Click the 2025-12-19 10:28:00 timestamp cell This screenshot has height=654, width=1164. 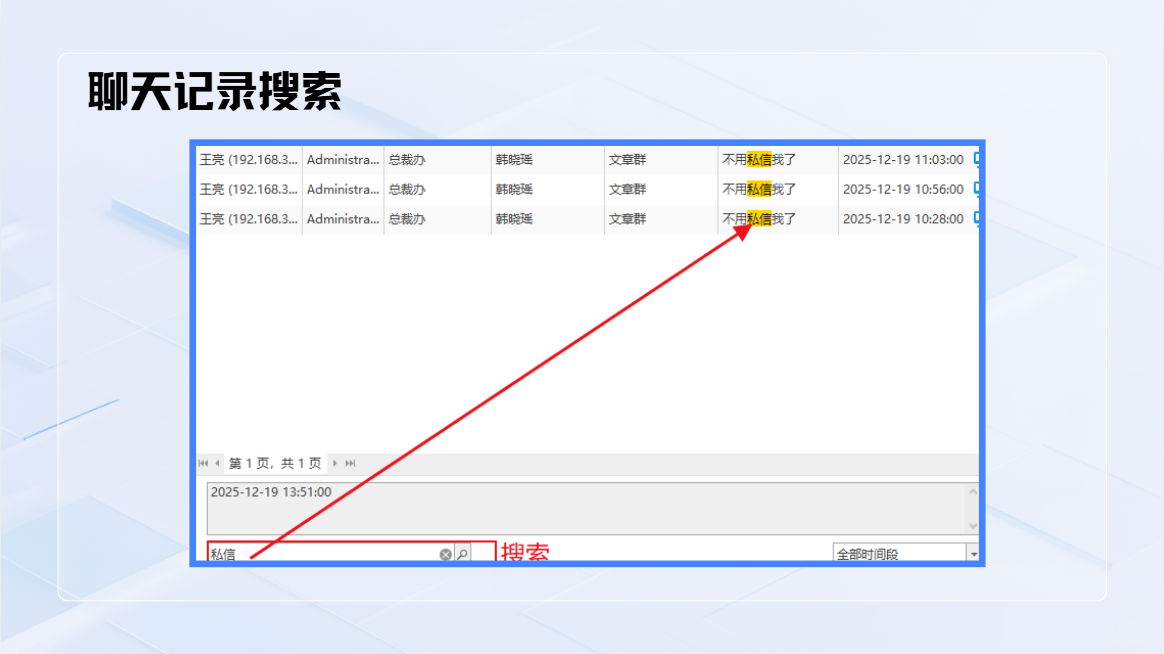pyautogui.click(x=903, y=219)
